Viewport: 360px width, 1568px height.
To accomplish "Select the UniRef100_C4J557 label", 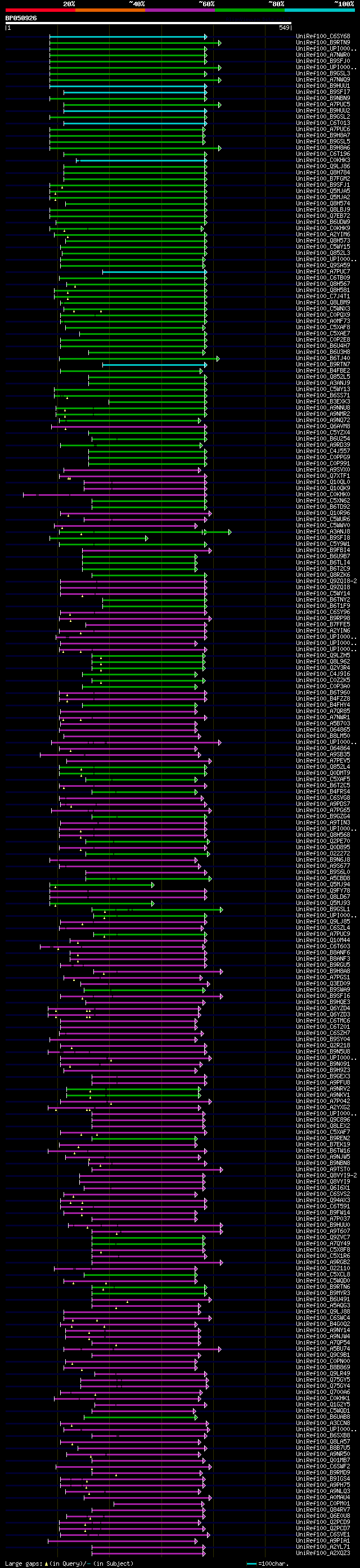I will [x=323, y=451].
